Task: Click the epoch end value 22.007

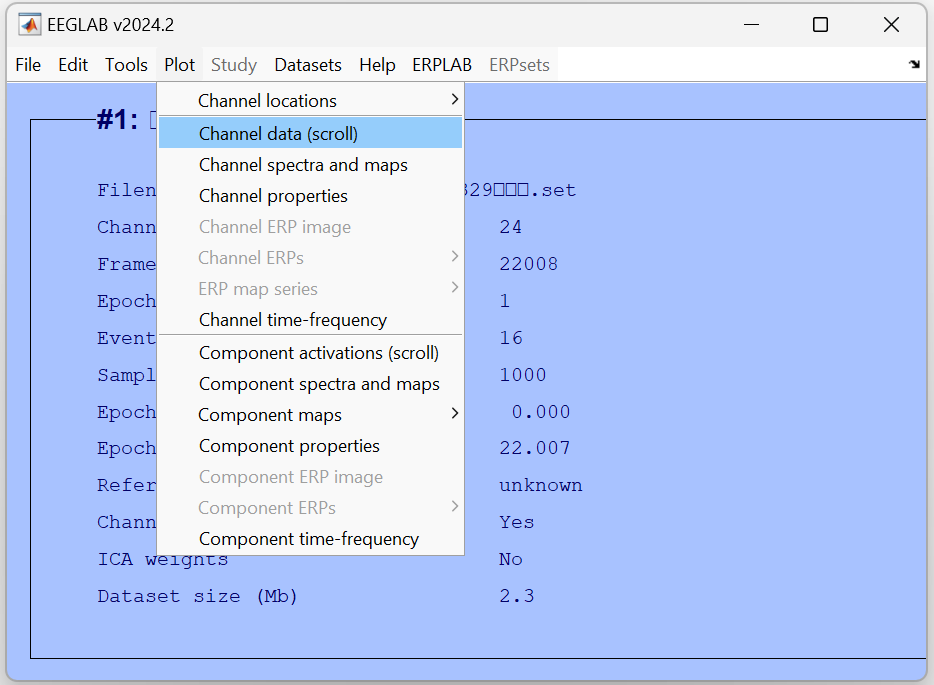Action: [534, 447]
